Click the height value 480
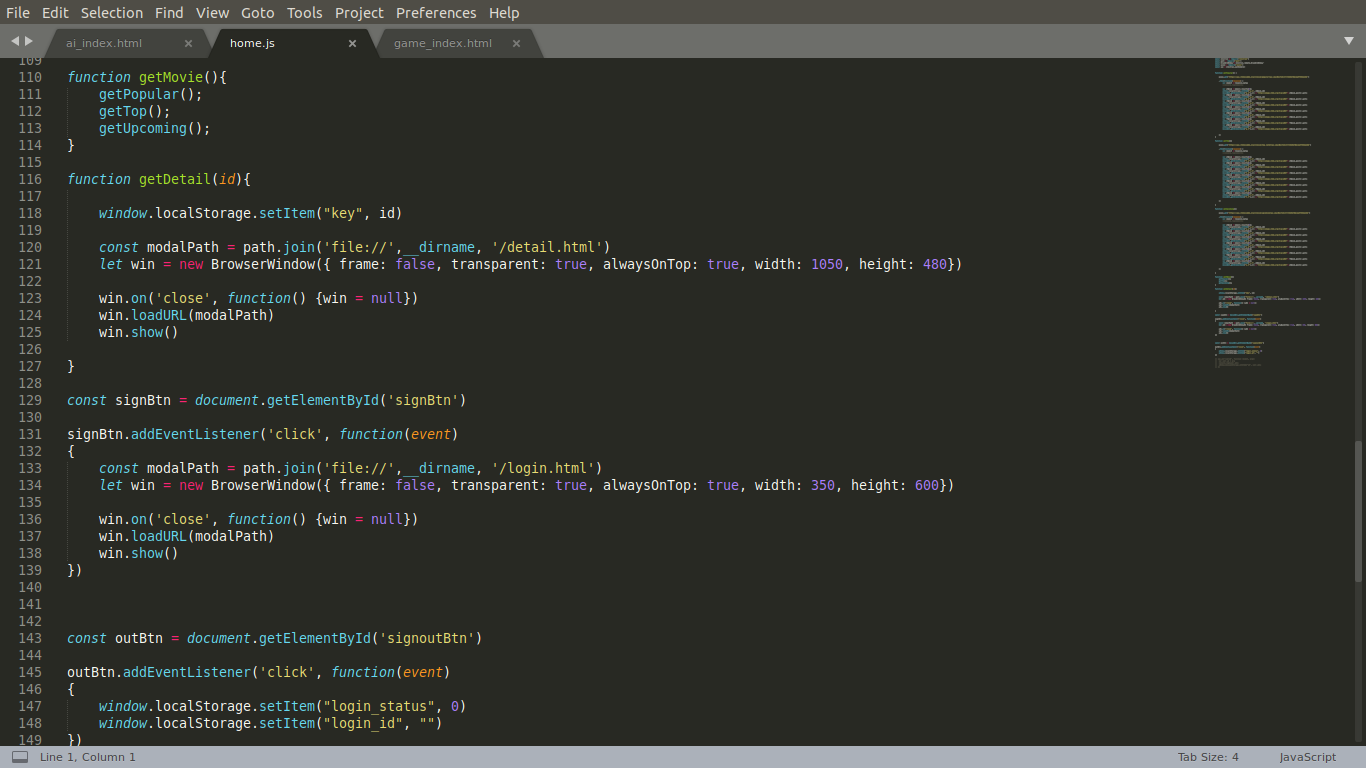1366x768 pixels. coord(935,264)
